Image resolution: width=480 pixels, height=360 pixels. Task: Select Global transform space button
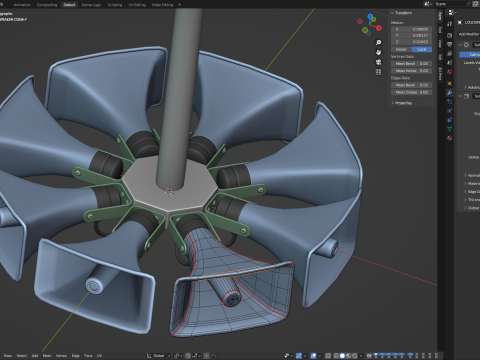401,49
